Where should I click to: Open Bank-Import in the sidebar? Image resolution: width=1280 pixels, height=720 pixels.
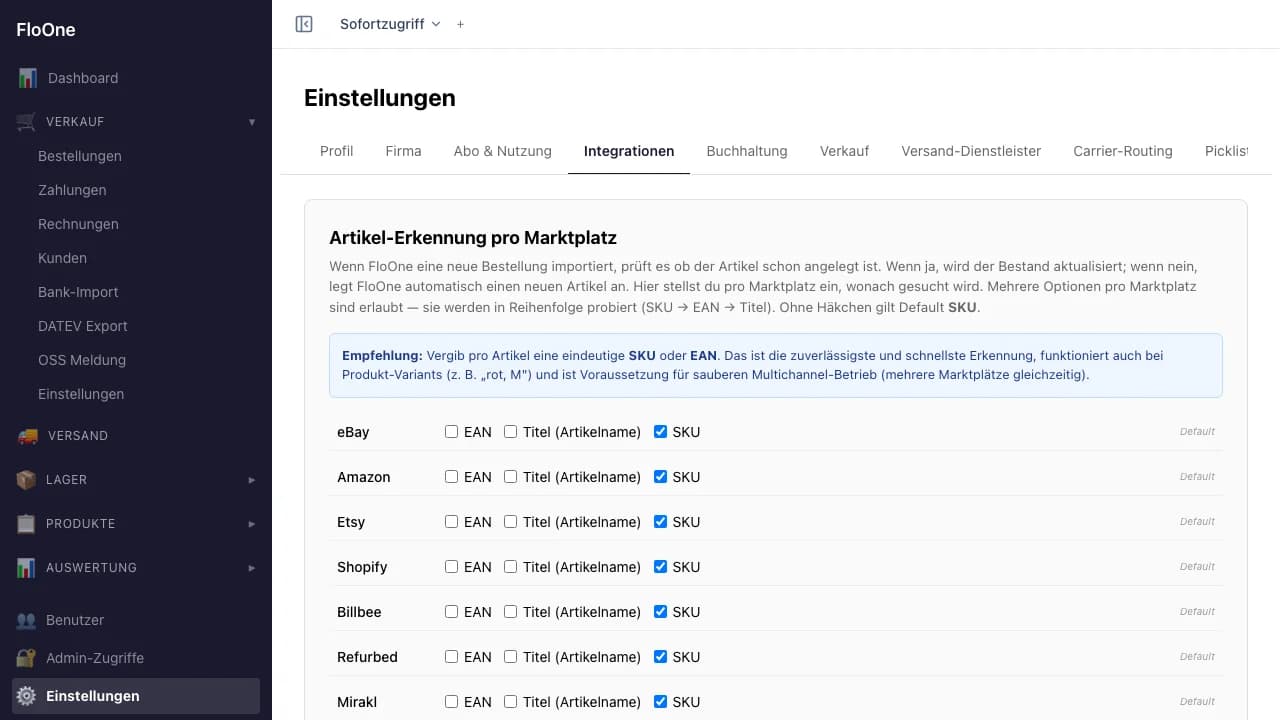point(78,292)
